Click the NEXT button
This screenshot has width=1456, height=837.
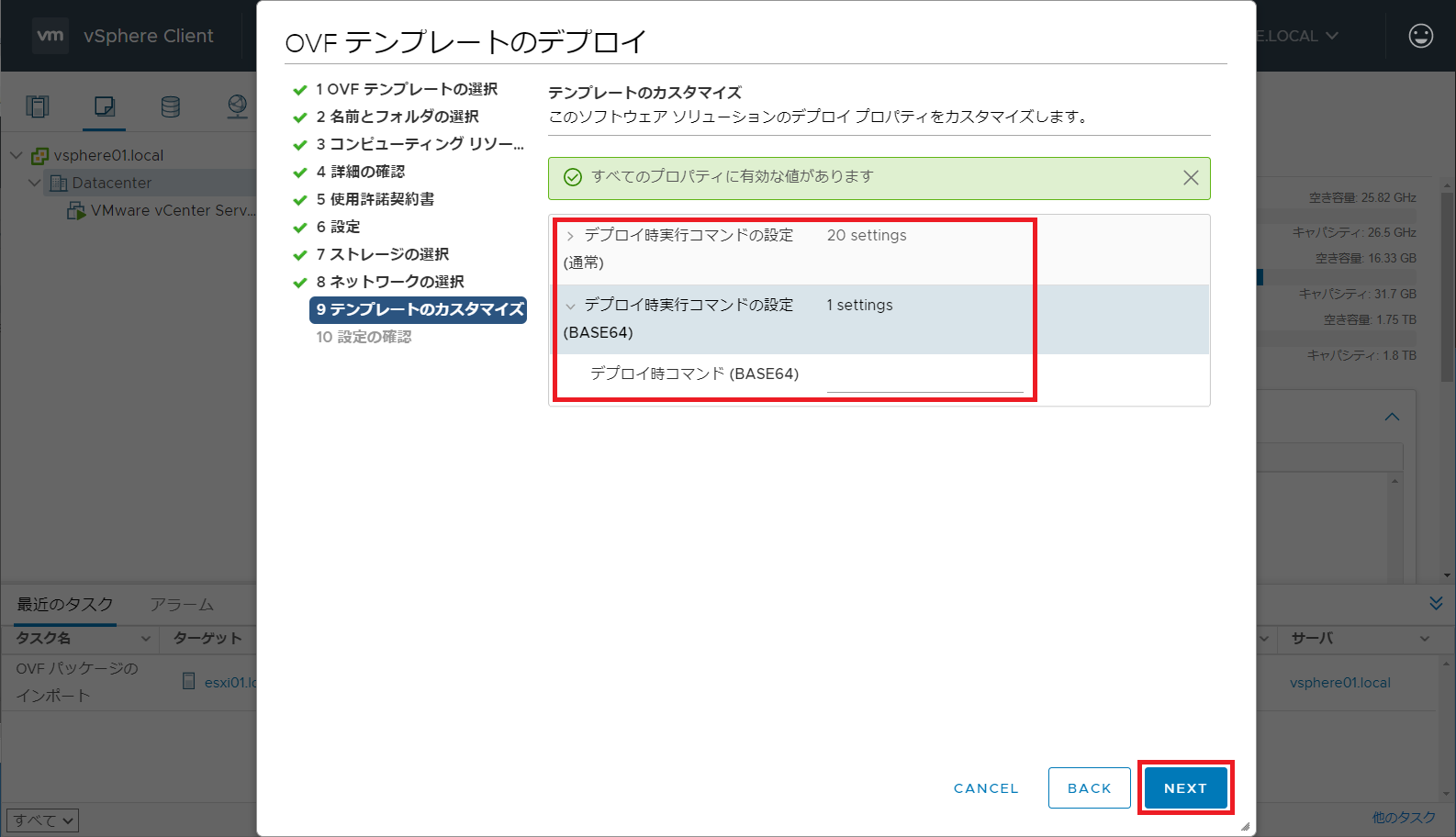click(x=1185, y=787)
